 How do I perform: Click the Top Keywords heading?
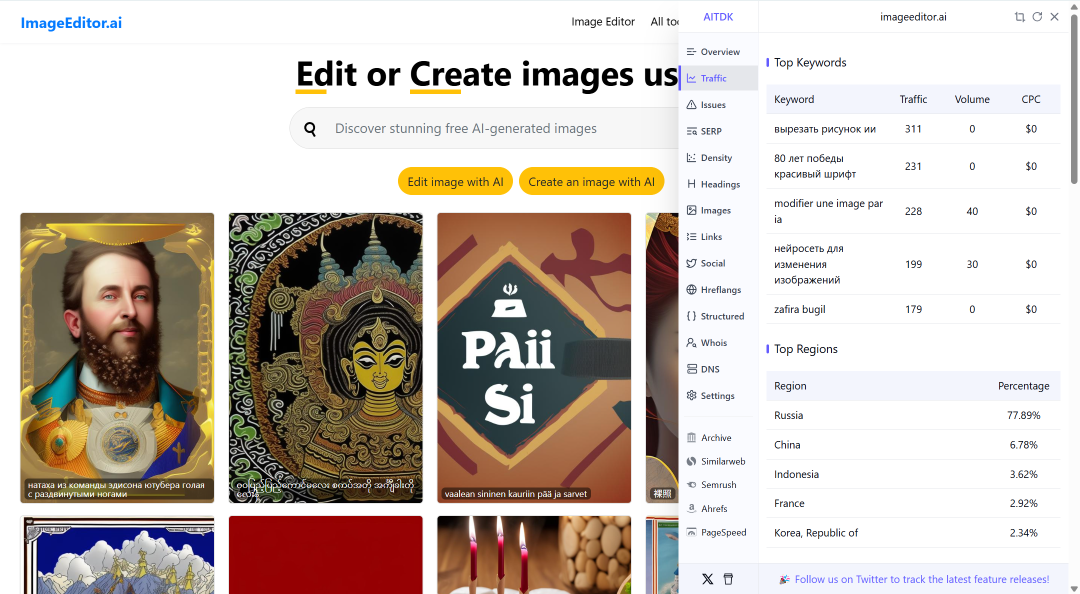tap(810, 63)
